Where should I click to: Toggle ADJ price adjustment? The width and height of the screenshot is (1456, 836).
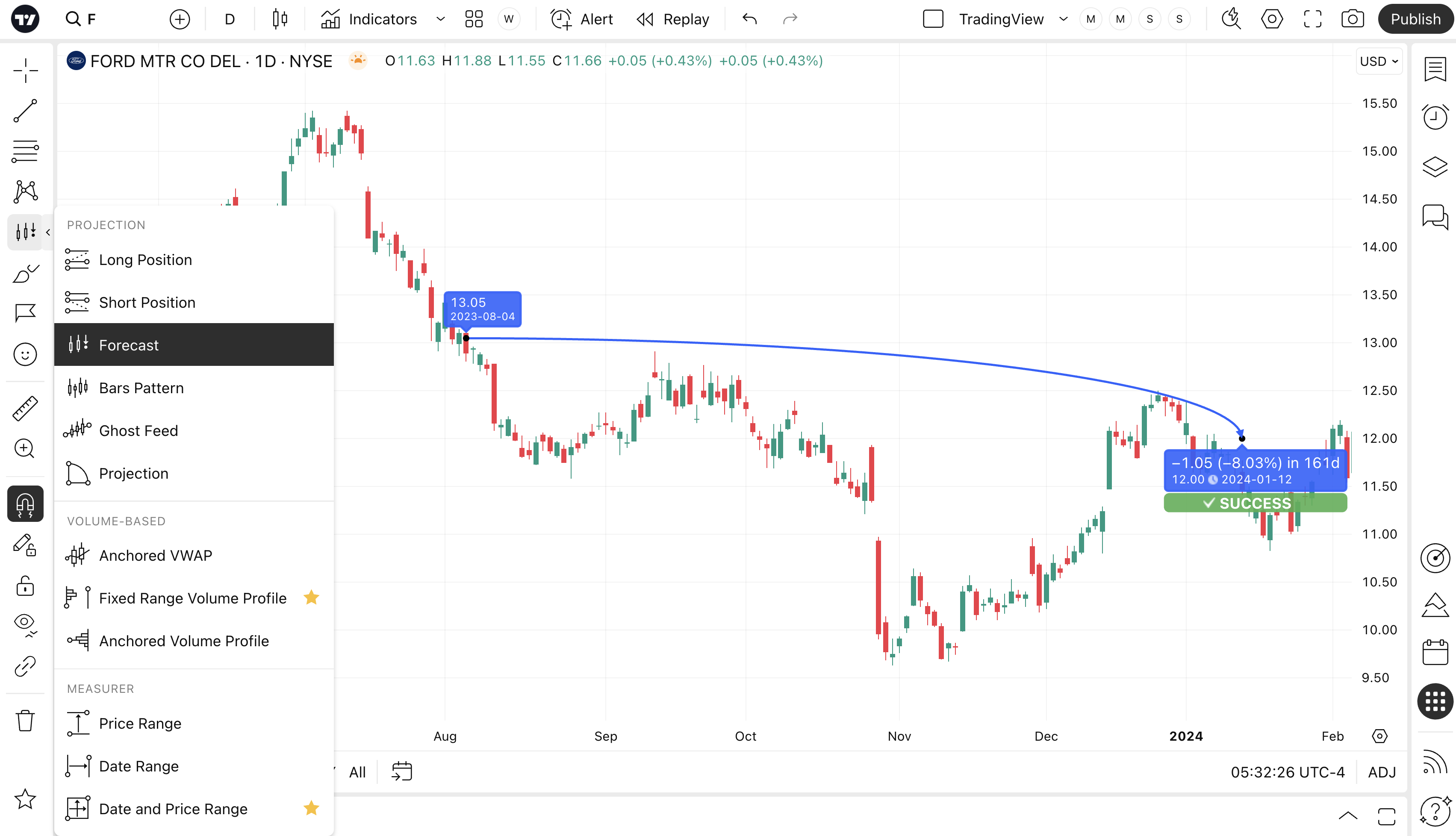pos(1381,772)
